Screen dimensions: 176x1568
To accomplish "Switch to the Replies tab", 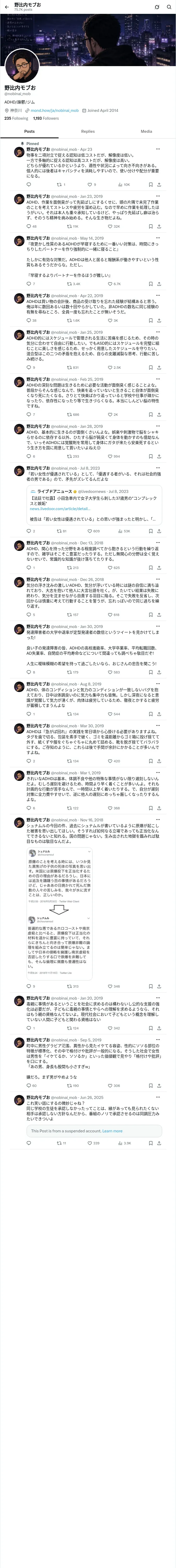I will point(88,131).
